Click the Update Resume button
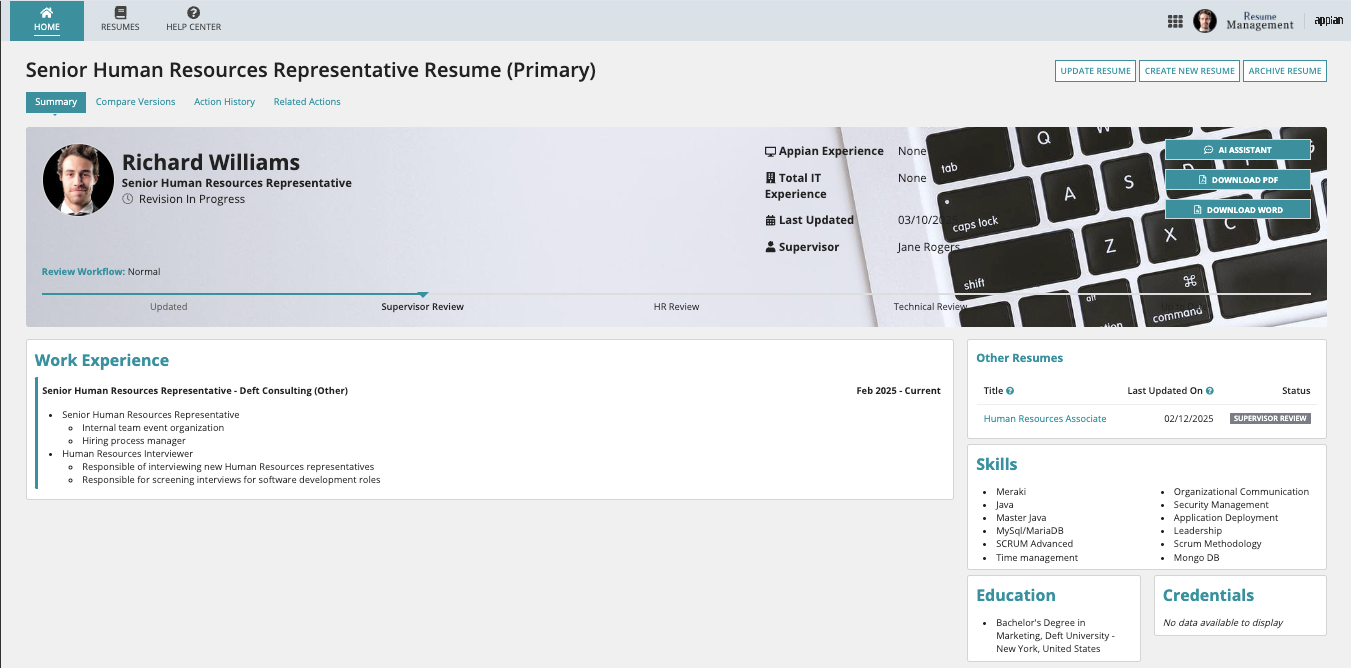The width and height of the screenshot is (1351, 668). coord(1095,71)
